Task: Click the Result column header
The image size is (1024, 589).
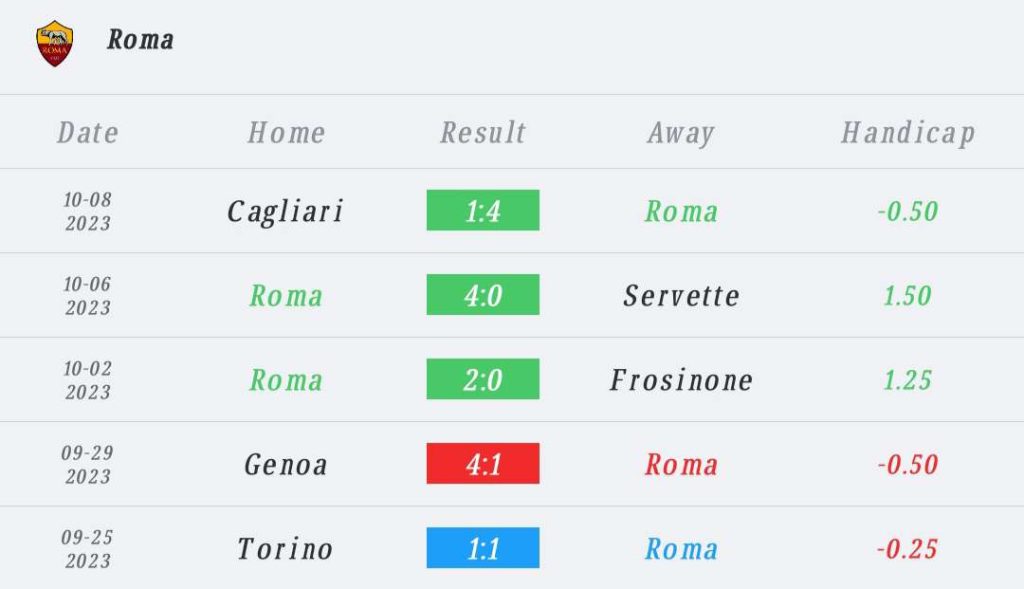Action: point(483,133)
